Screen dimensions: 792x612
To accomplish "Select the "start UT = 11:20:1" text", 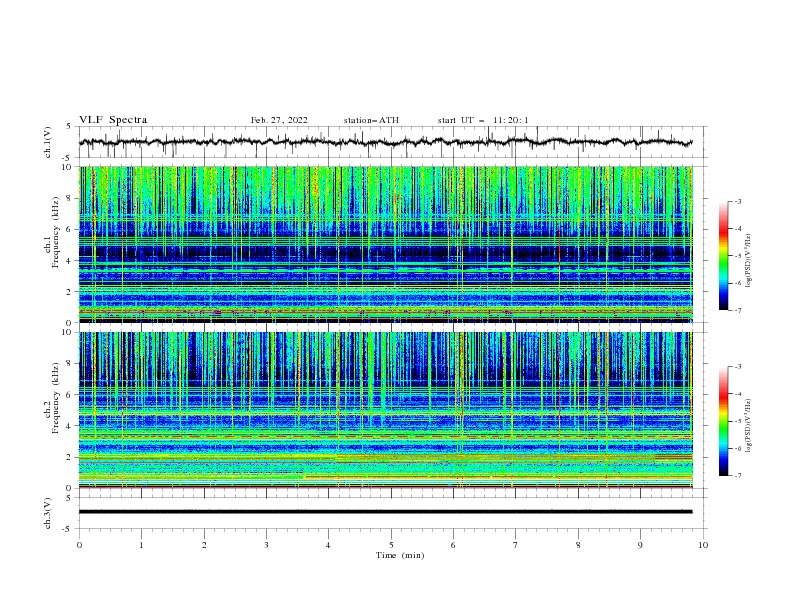I will 483,120.
